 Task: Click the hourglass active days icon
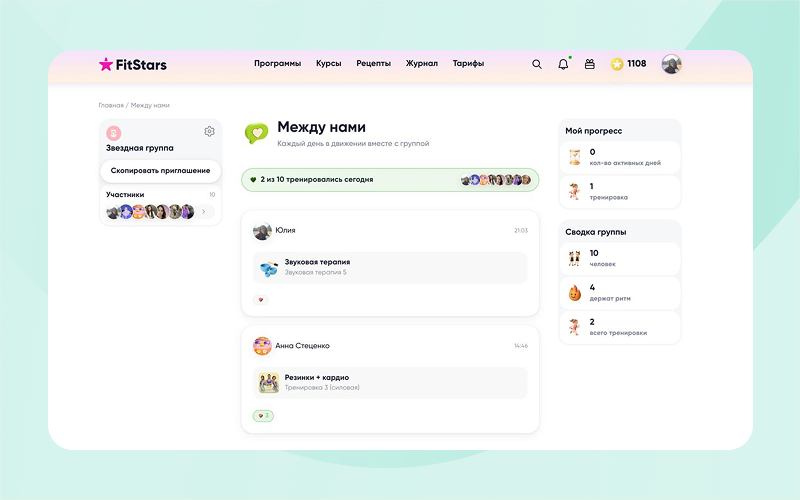(574, 157)
